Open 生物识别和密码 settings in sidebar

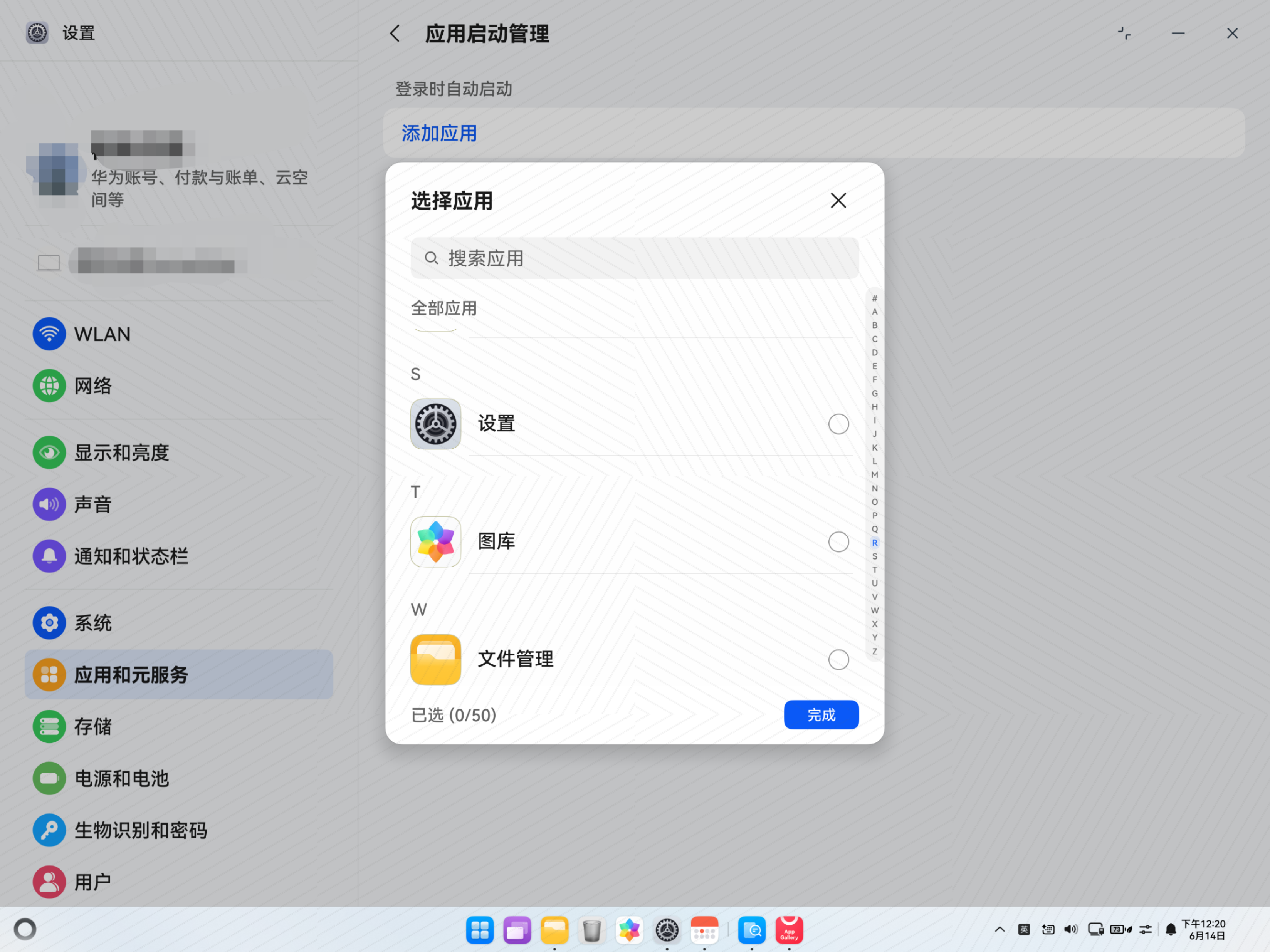tap(178, 830)
